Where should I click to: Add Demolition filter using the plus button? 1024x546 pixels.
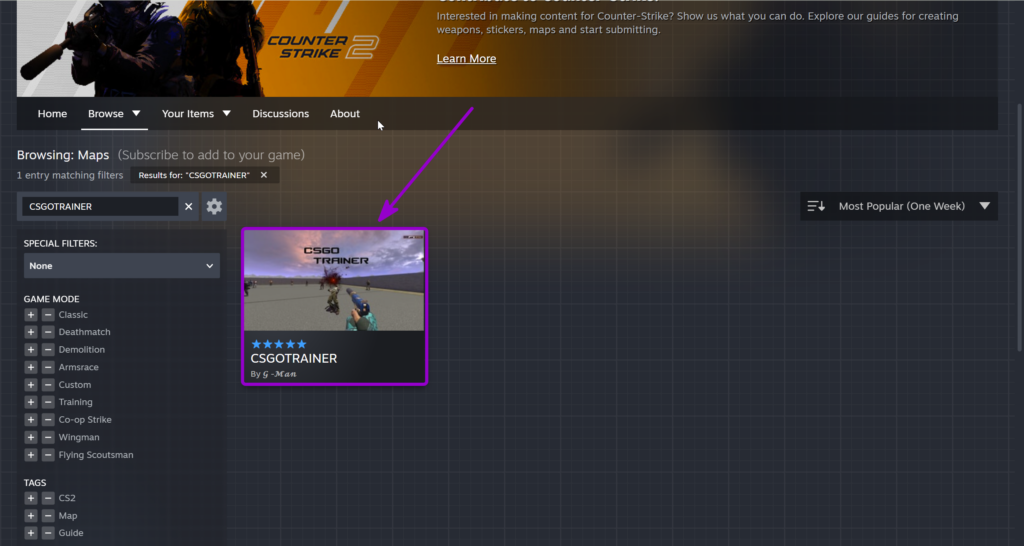[x=31, y=349]
